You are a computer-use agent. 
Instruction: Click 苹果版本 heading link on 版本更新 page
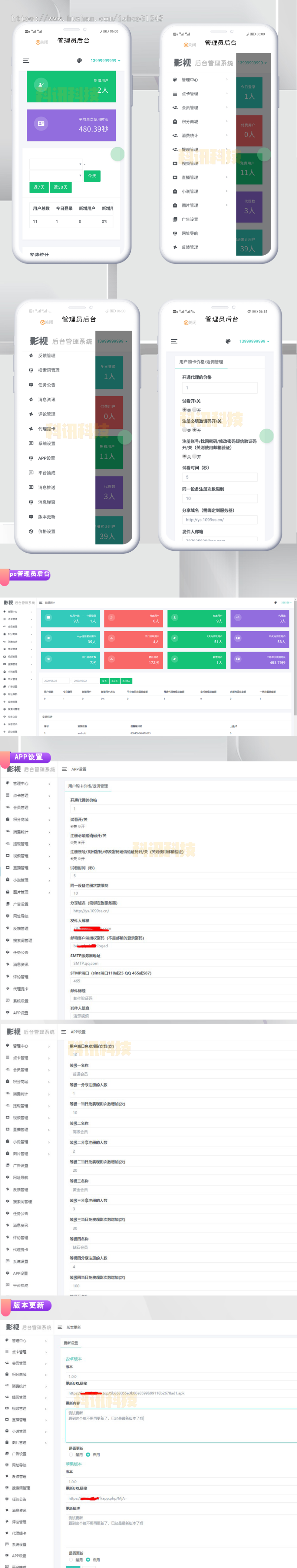click(74, 1464)
